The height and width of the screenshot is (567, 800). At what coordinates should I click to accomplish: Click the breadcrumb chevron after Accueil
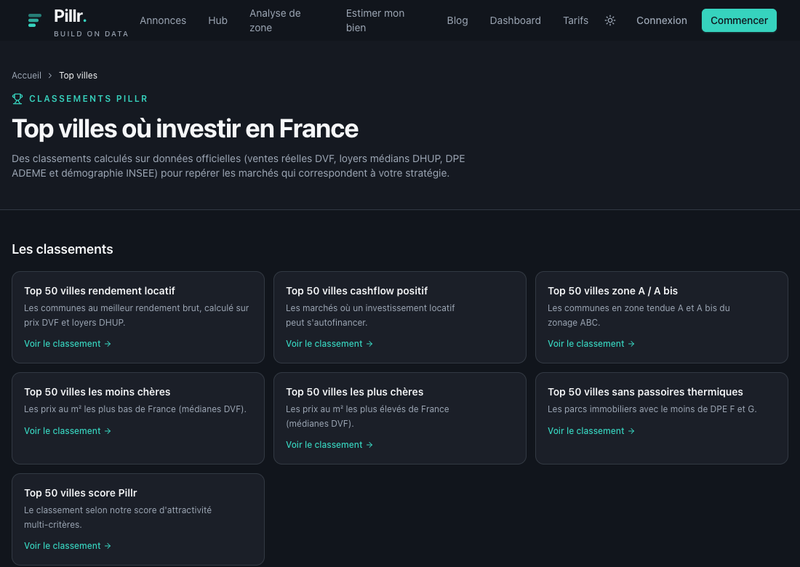click(50, 76)
